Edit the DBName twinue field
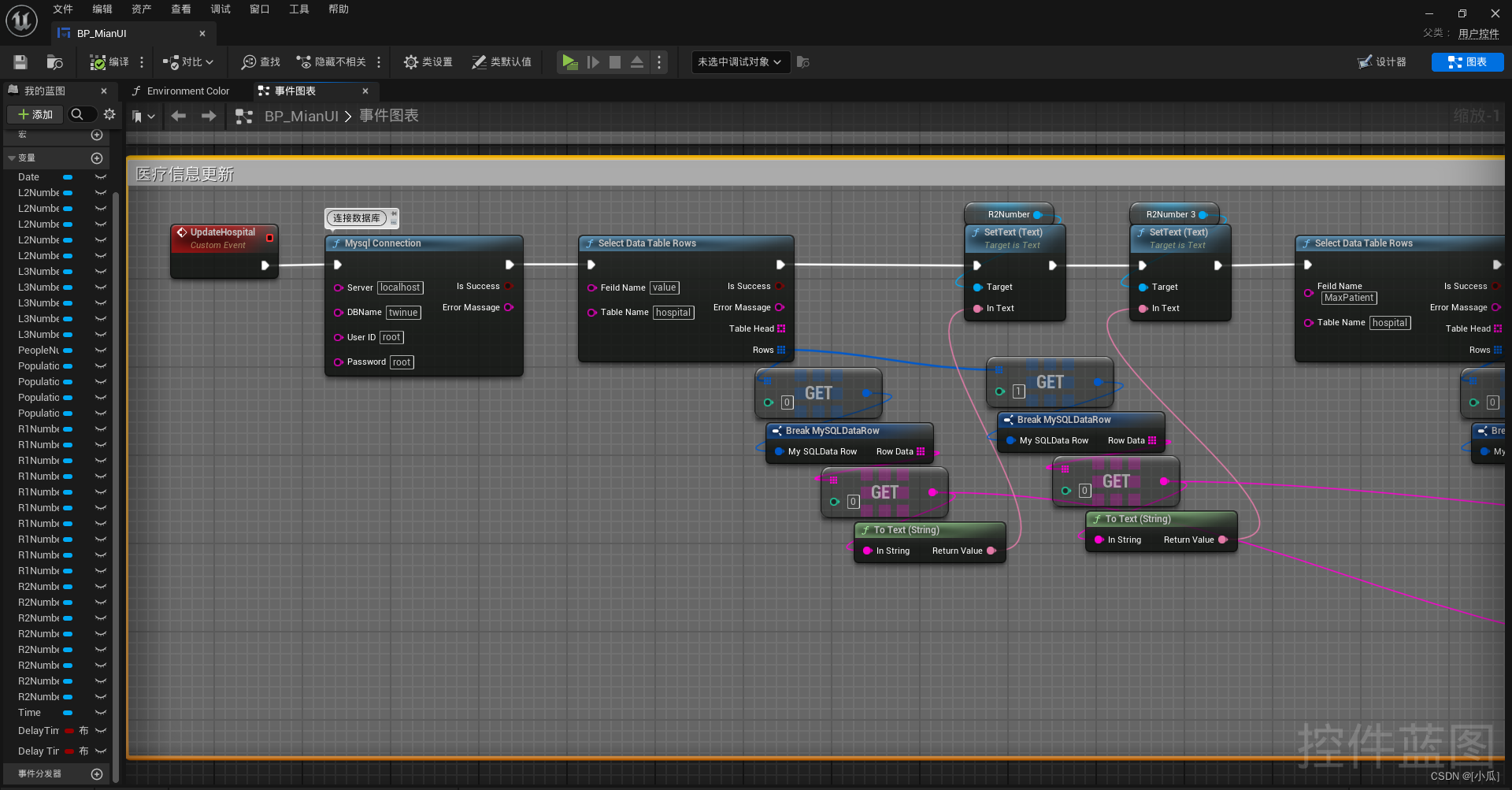 403,313
